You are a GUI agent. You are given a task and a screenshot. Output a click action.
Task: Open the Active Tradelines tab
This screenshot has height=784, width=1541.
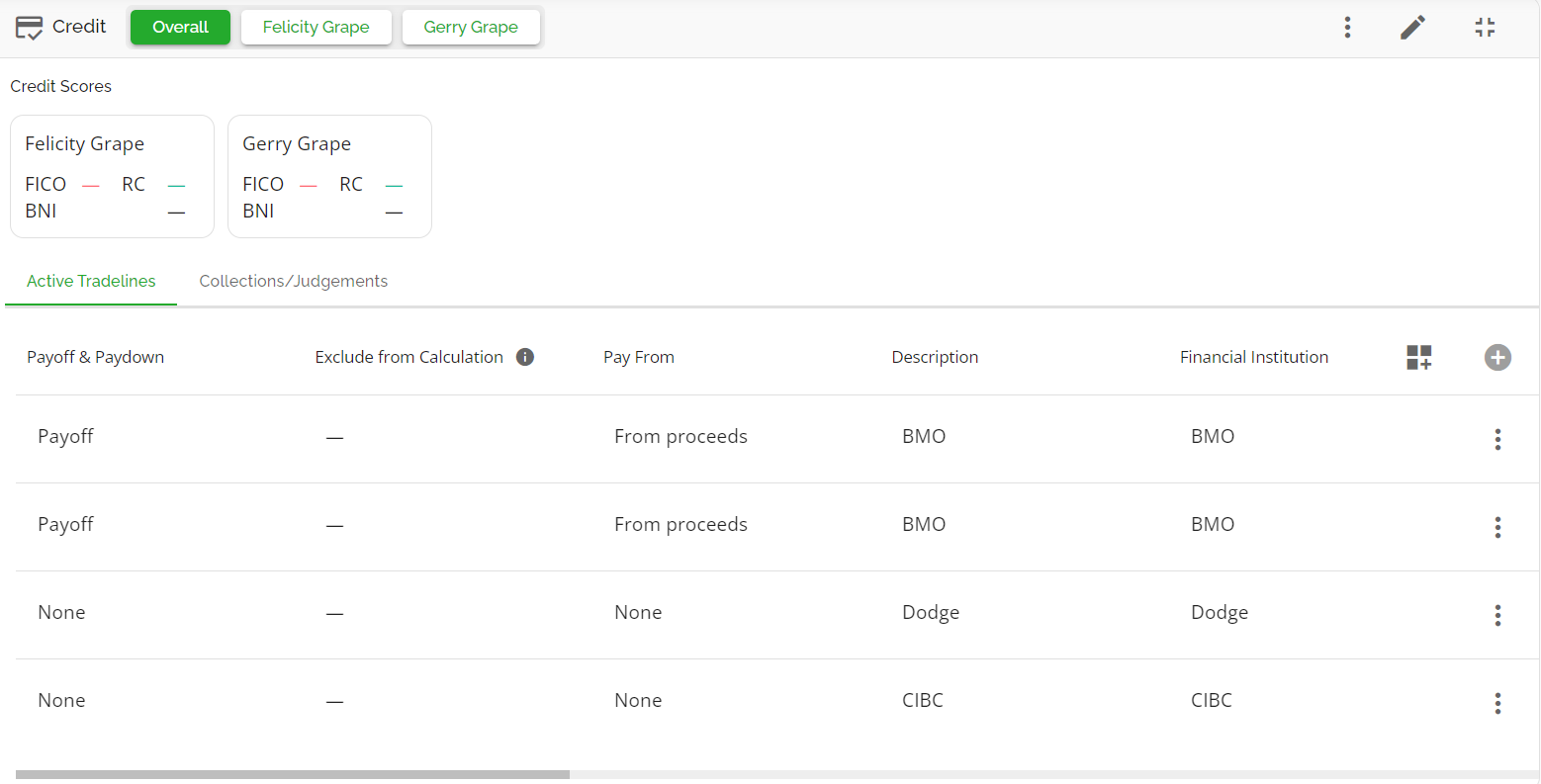[91, 281]
